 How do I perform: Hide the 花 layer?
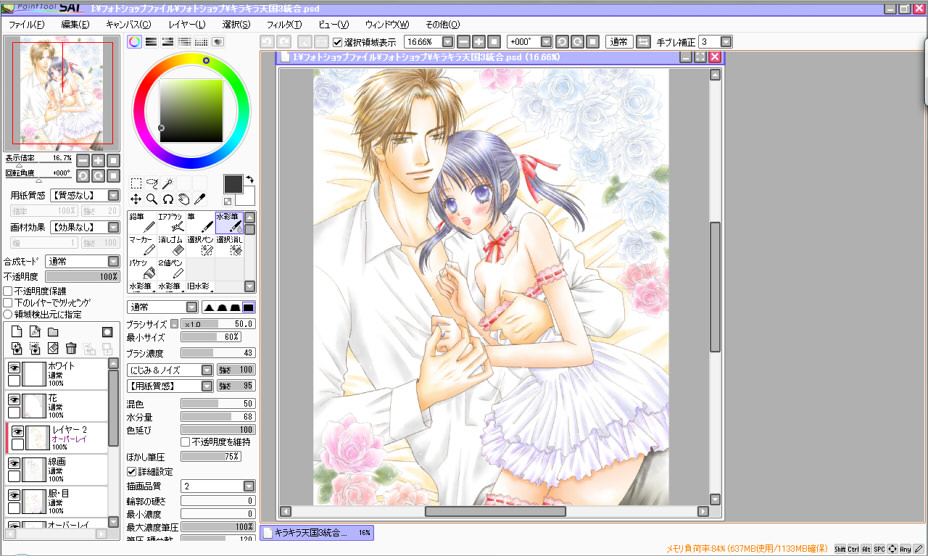[14, 400]
